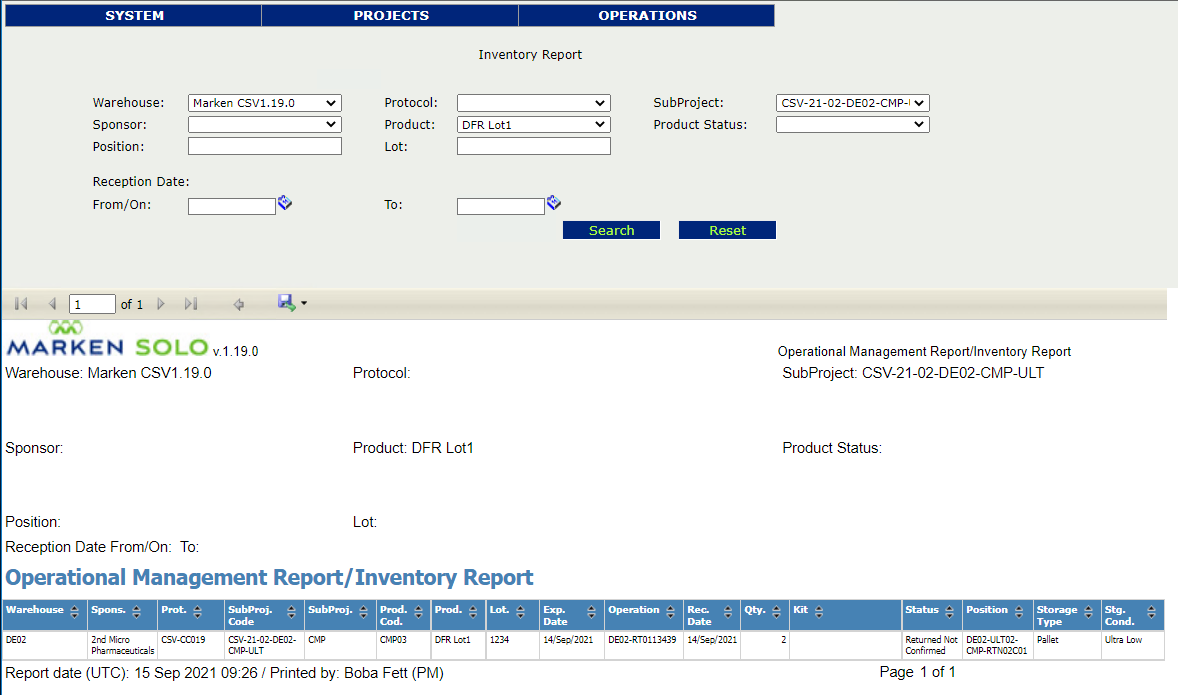Click the Reset button
The width and height of the screenshot is (1178, 695).
[727, 231]
